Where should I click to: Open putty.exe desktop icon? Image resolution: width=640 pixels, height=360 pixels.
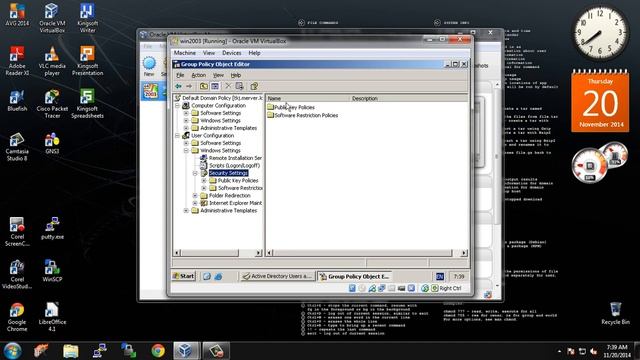(x=52, y=228)
